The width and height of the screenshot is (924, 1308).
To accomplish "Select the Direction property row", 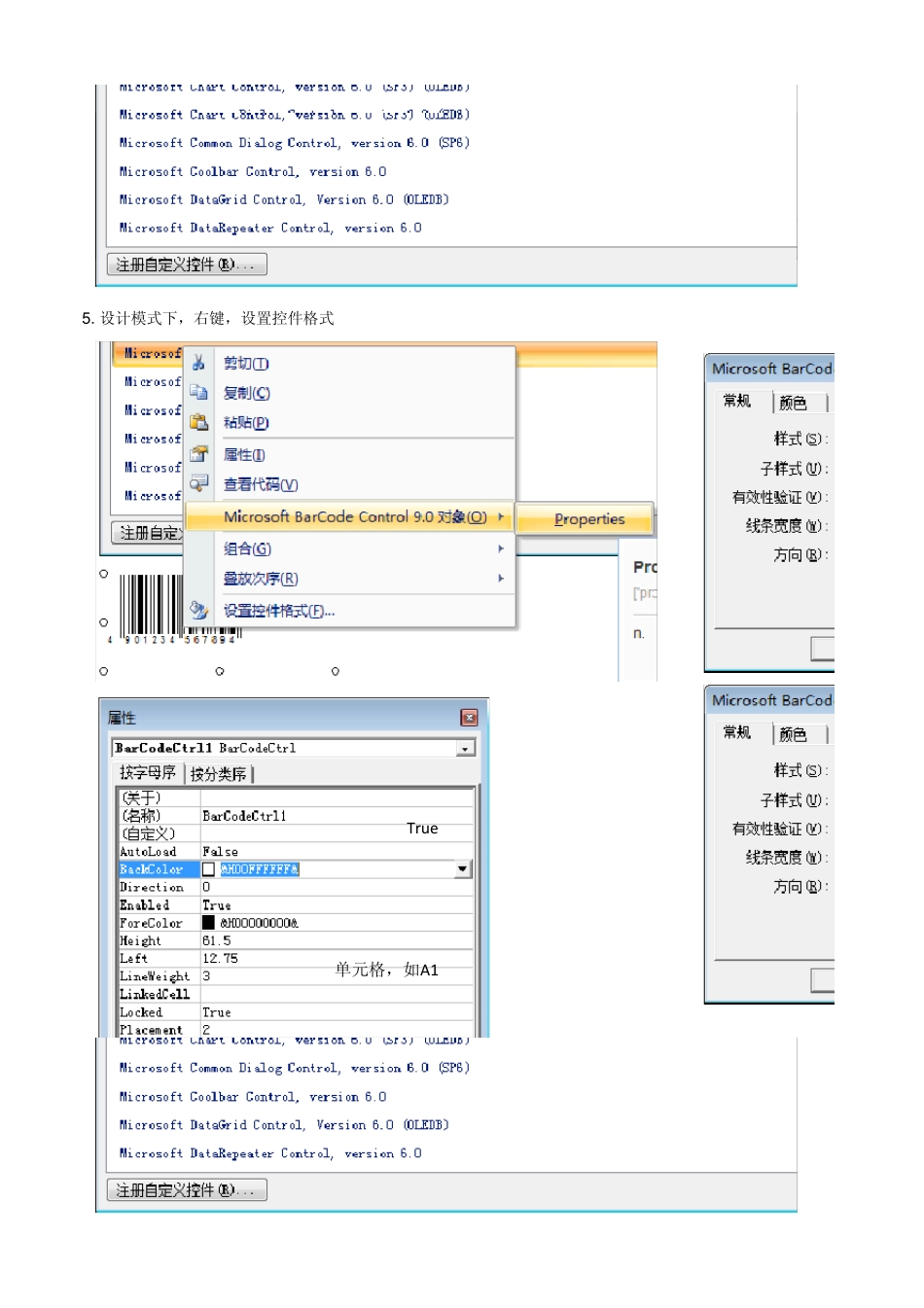I will coord(296,887).
